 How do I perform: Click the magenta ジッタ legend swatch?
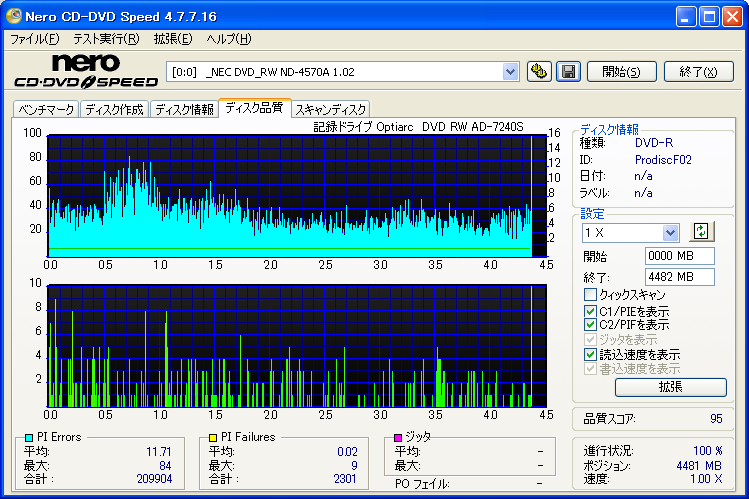(397, 437)
